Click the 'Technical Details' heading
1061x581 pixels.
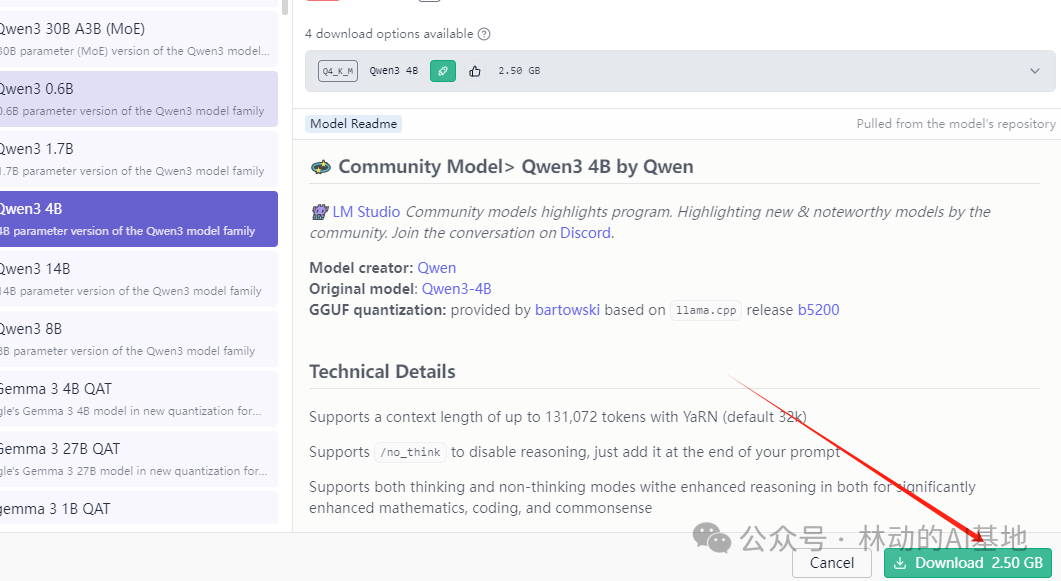pos(382,371)
